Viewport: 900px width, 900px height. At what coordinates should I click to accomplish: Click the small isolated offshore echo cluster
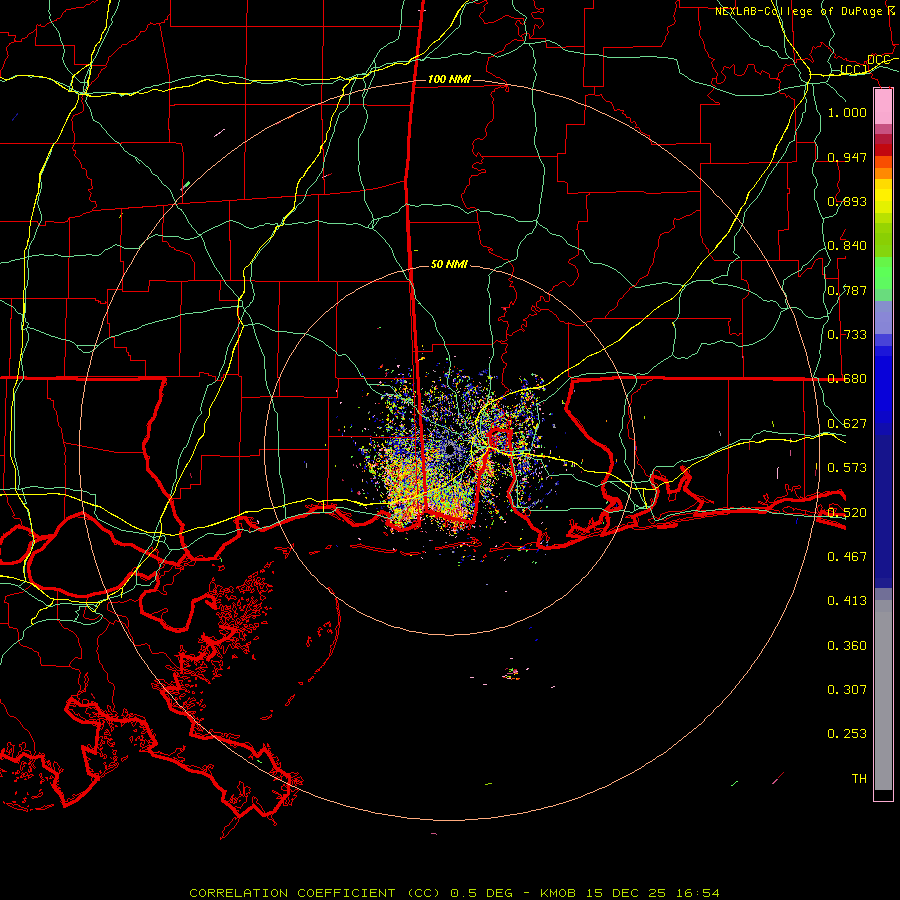pyautogui.click(x=512, y=673)
